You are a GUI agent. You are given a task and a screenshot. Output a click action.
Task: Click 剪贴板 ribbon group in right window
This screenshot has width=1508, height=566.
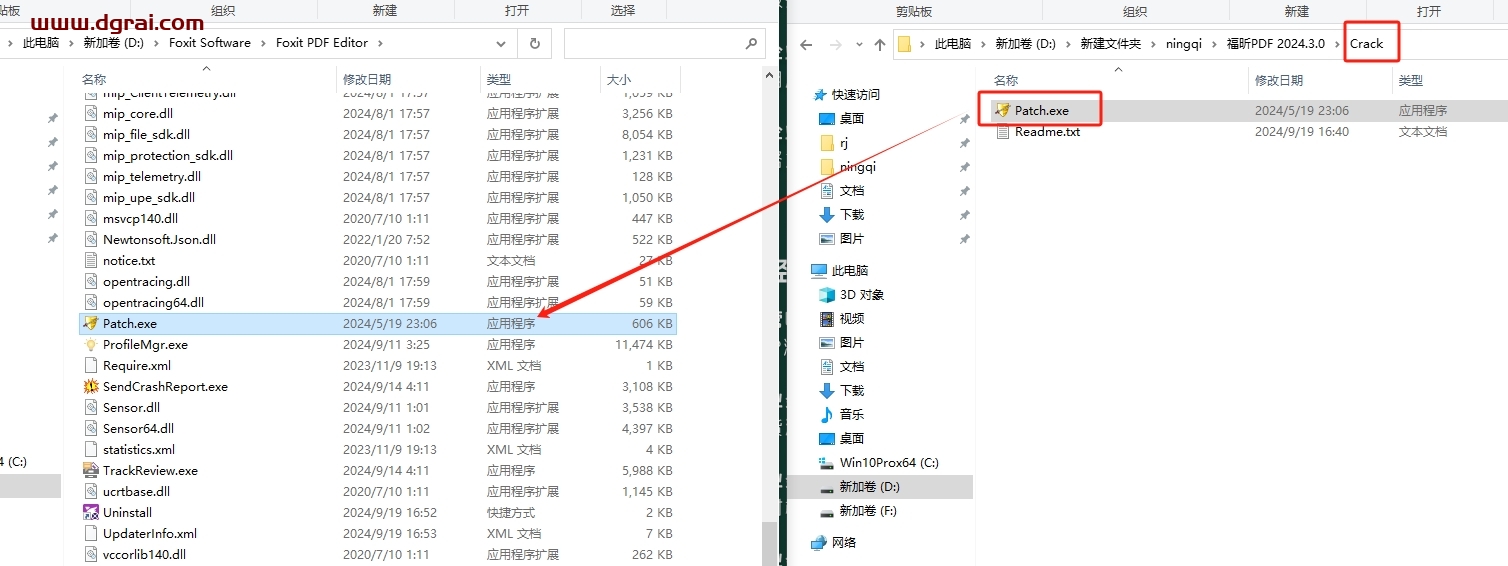(x=913, y=11)
